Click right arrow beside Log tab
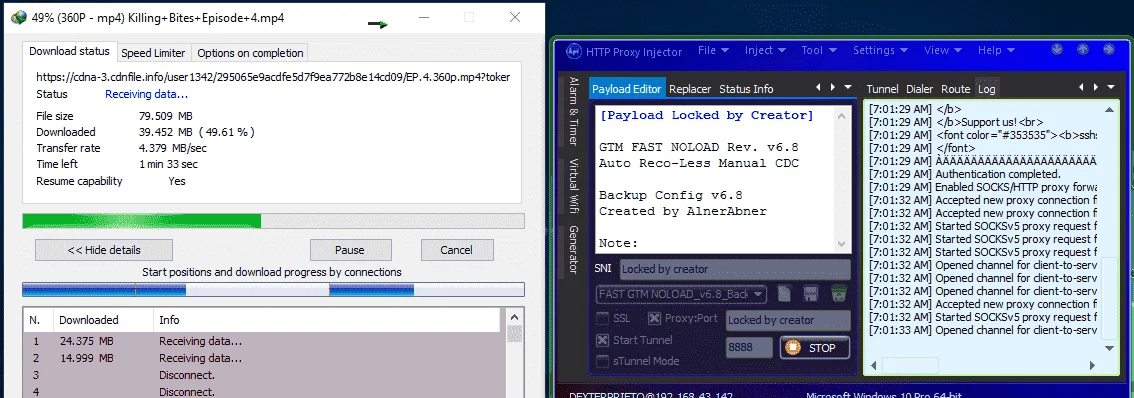1134x398 pixels. pos(1096,88)
